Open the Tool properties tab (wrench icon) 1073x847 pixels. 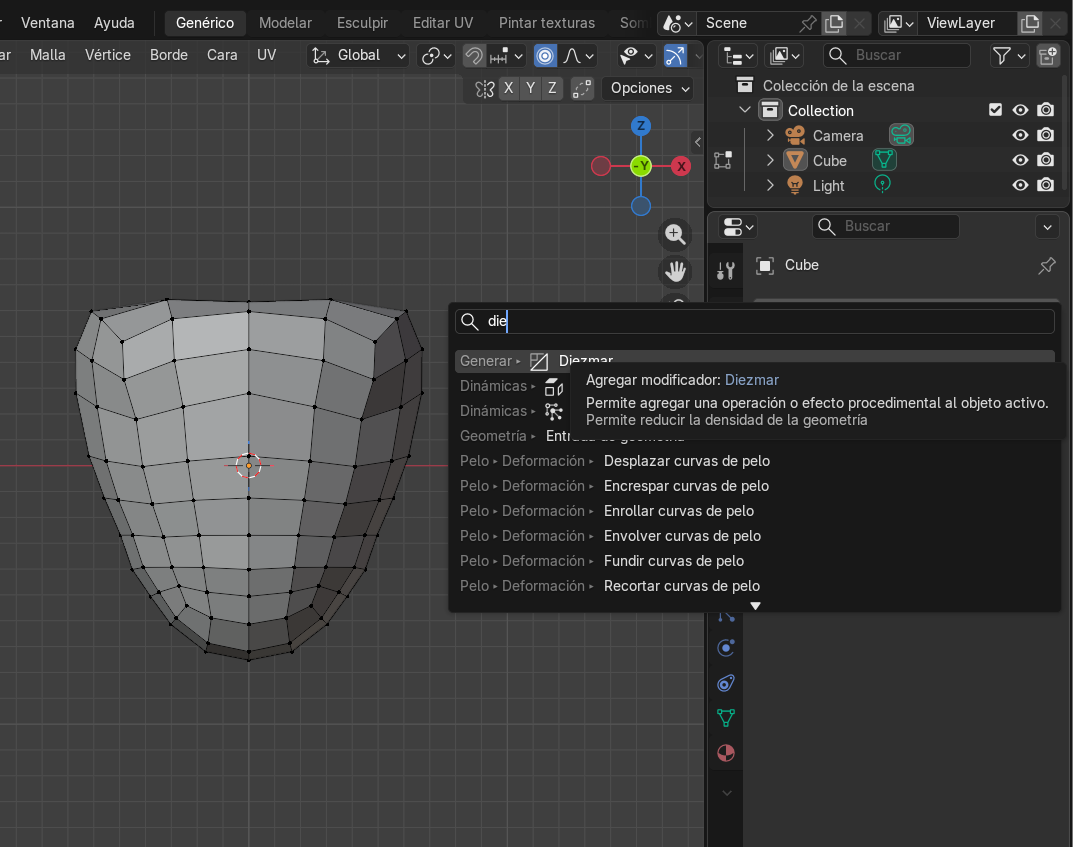click(x=727, y=269)
